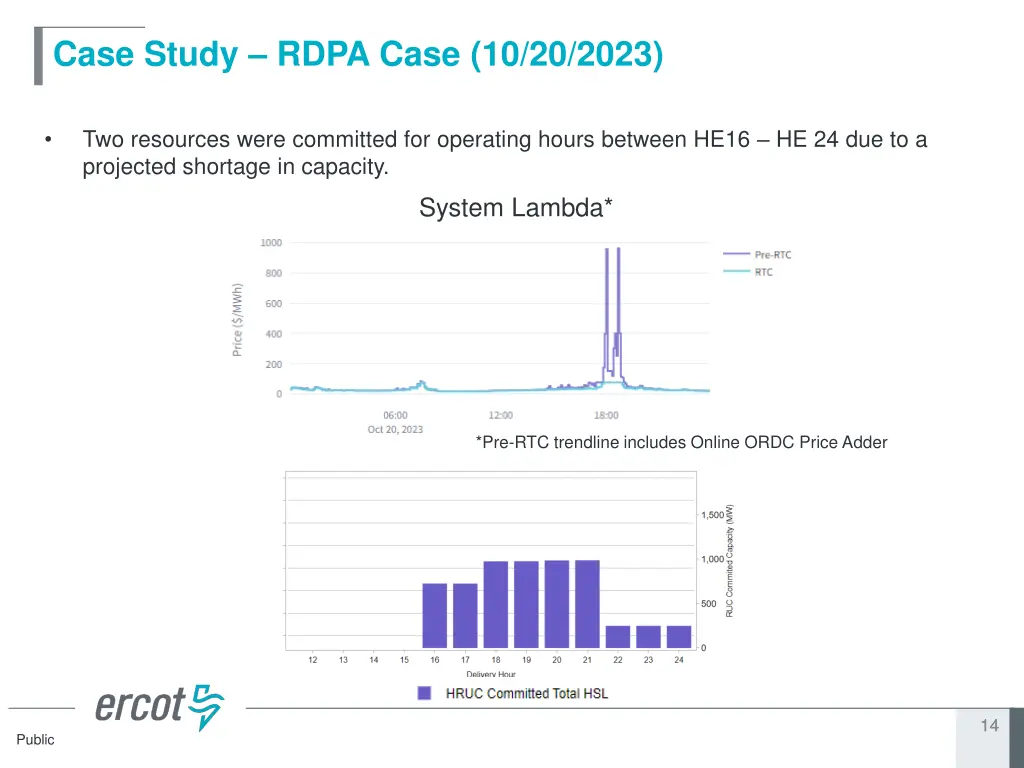Click the footnote about the Online ORDC Price Adder
1024x768 pixels.
(681, 443)
